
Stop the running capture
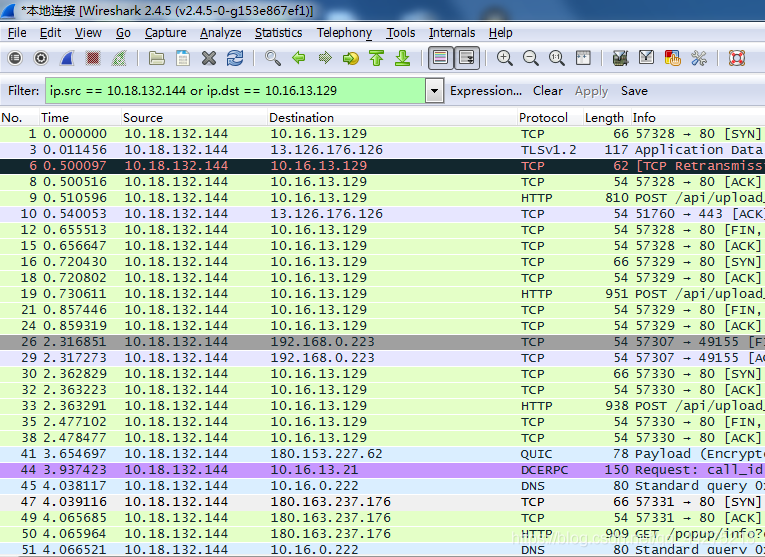pos(93,59)
